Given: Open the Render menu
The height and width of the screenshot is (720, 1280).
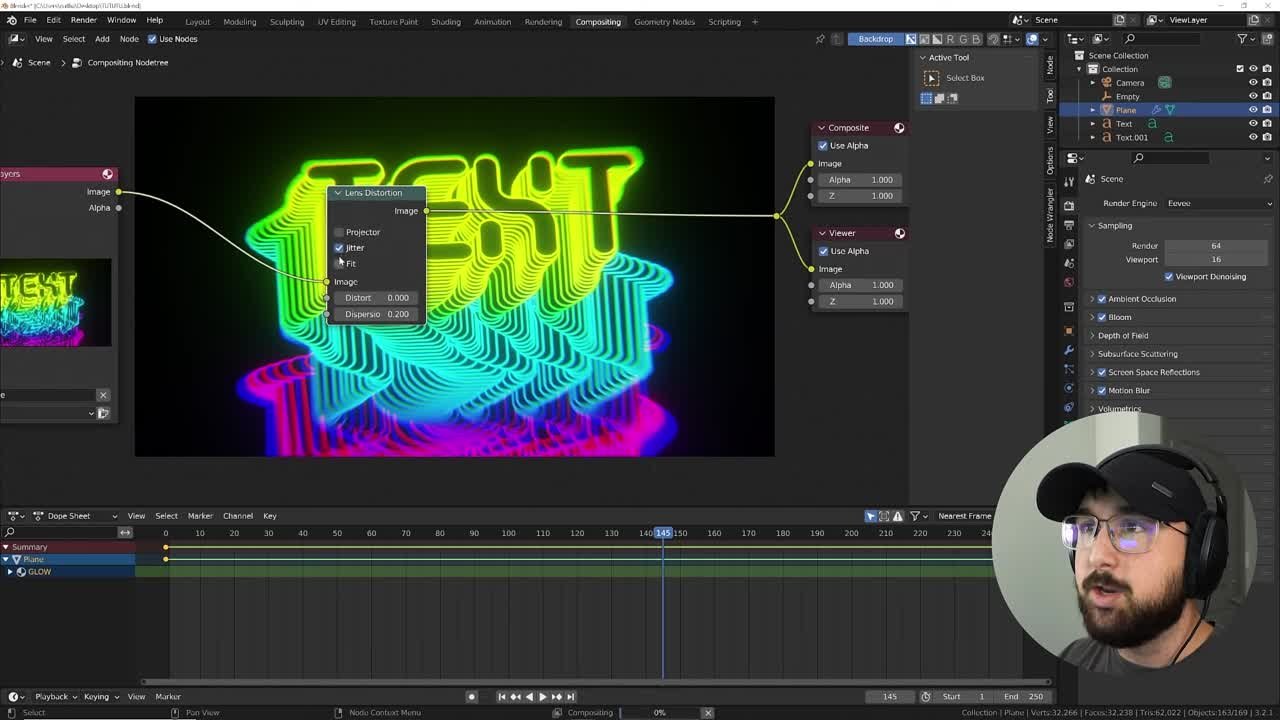Looking at the screenshot, I should pyautogui.click(x=84, y=19).
